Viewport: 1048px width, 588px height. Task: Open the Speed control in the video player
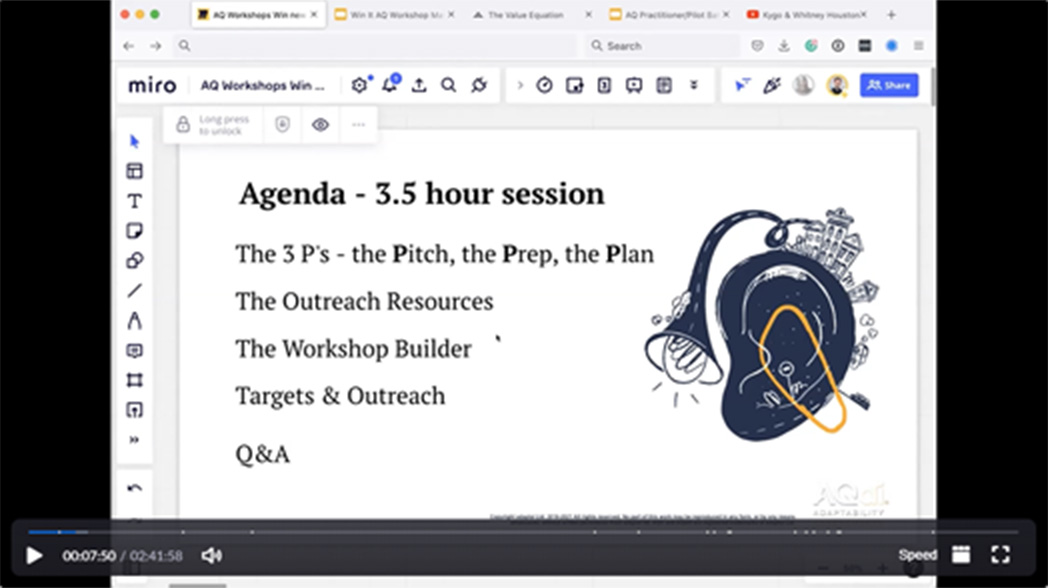coord(916,554)
